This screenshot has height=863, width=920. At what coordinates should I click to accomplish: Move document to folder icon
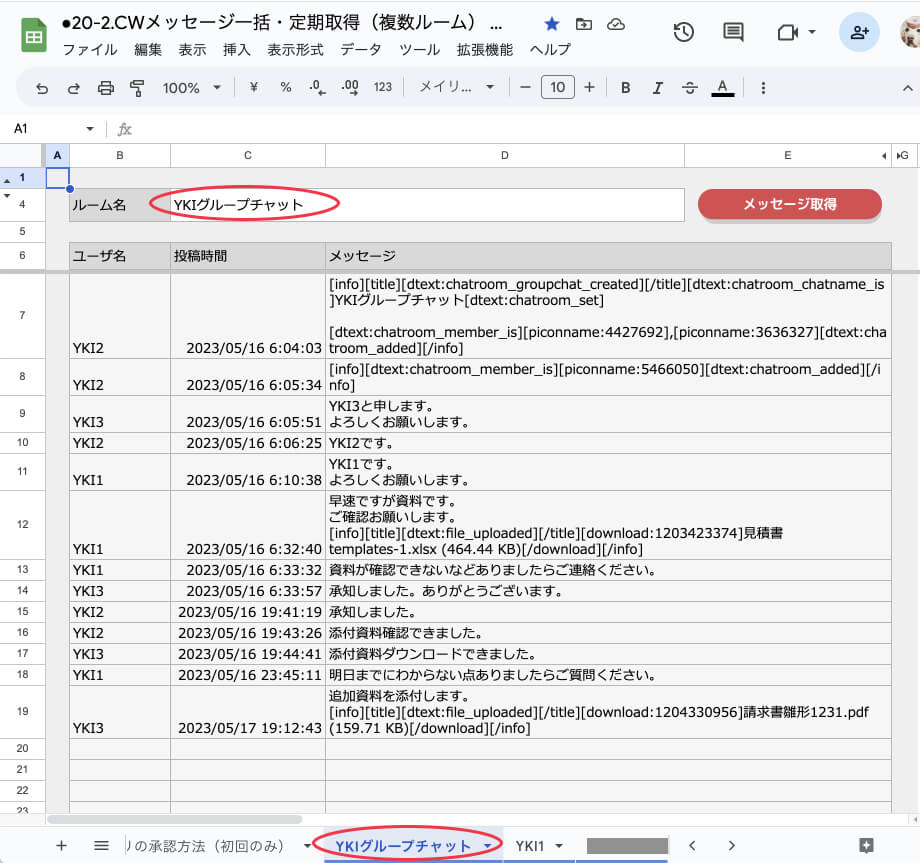coord(584,24)
